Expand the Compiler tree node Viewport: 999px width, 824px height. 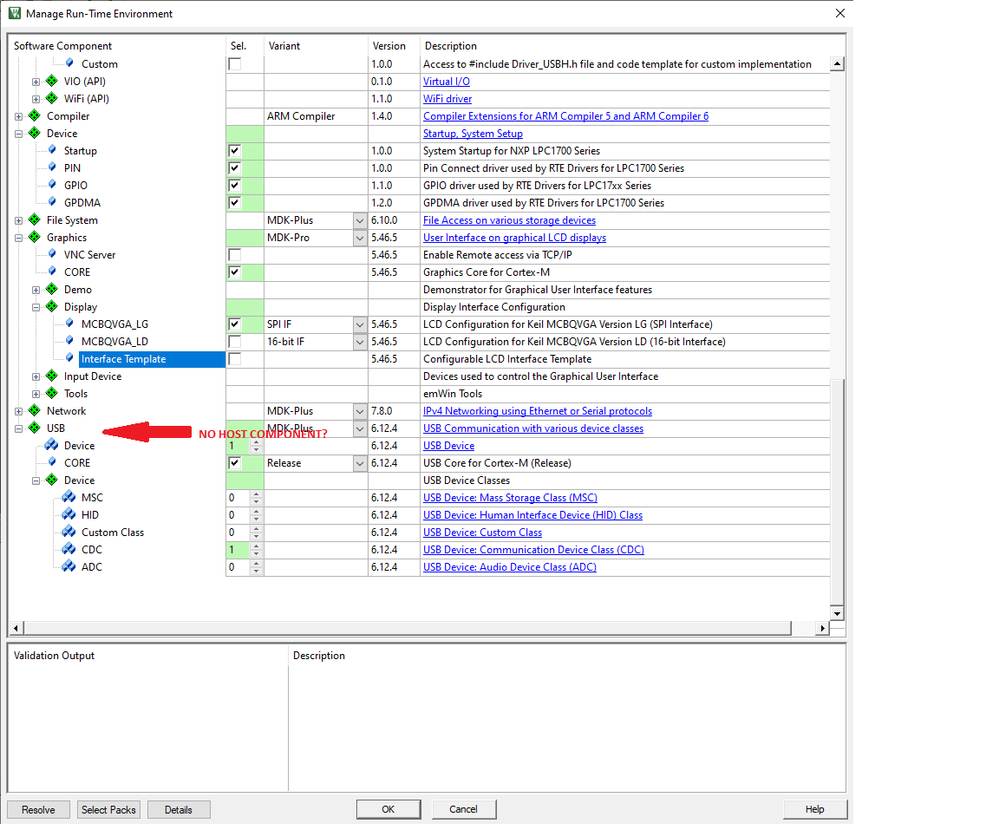click(18, 117)
